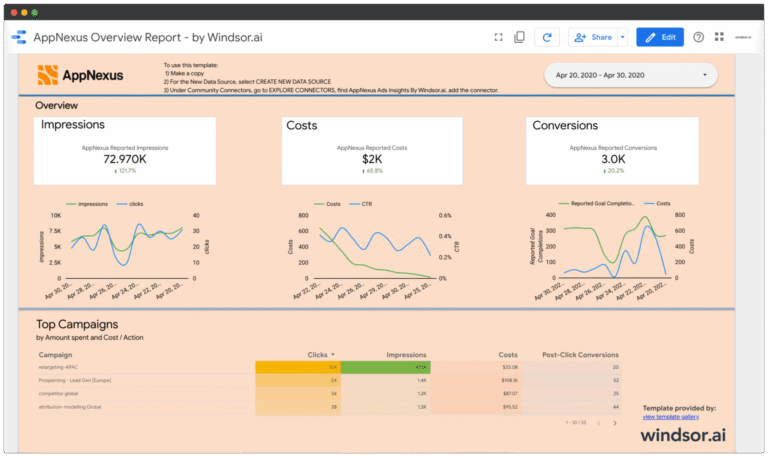
Task: Click the impressions and clicks line chart
Action: pos(123,250)
